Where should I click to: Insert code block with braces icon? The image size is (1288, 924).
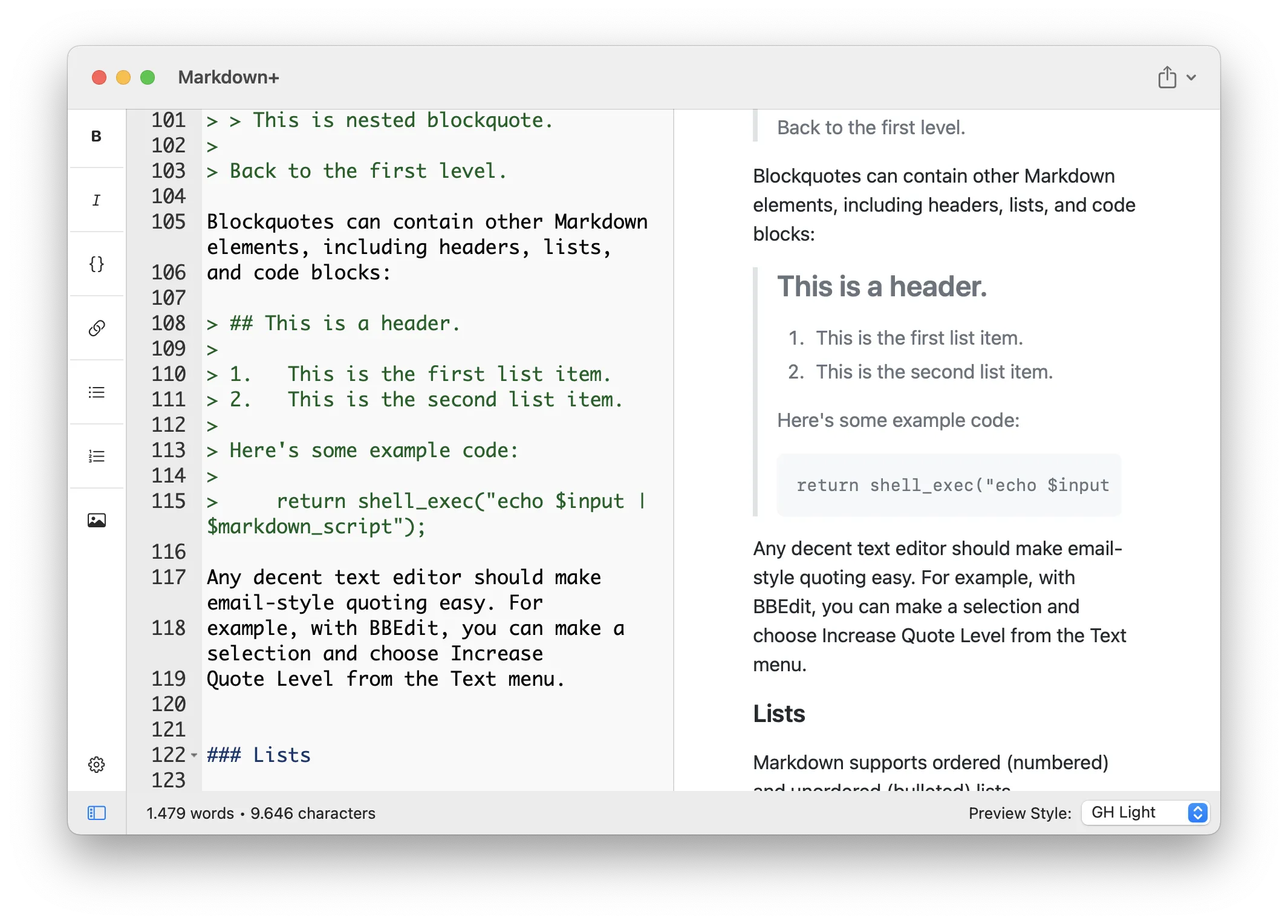[96, 264]
